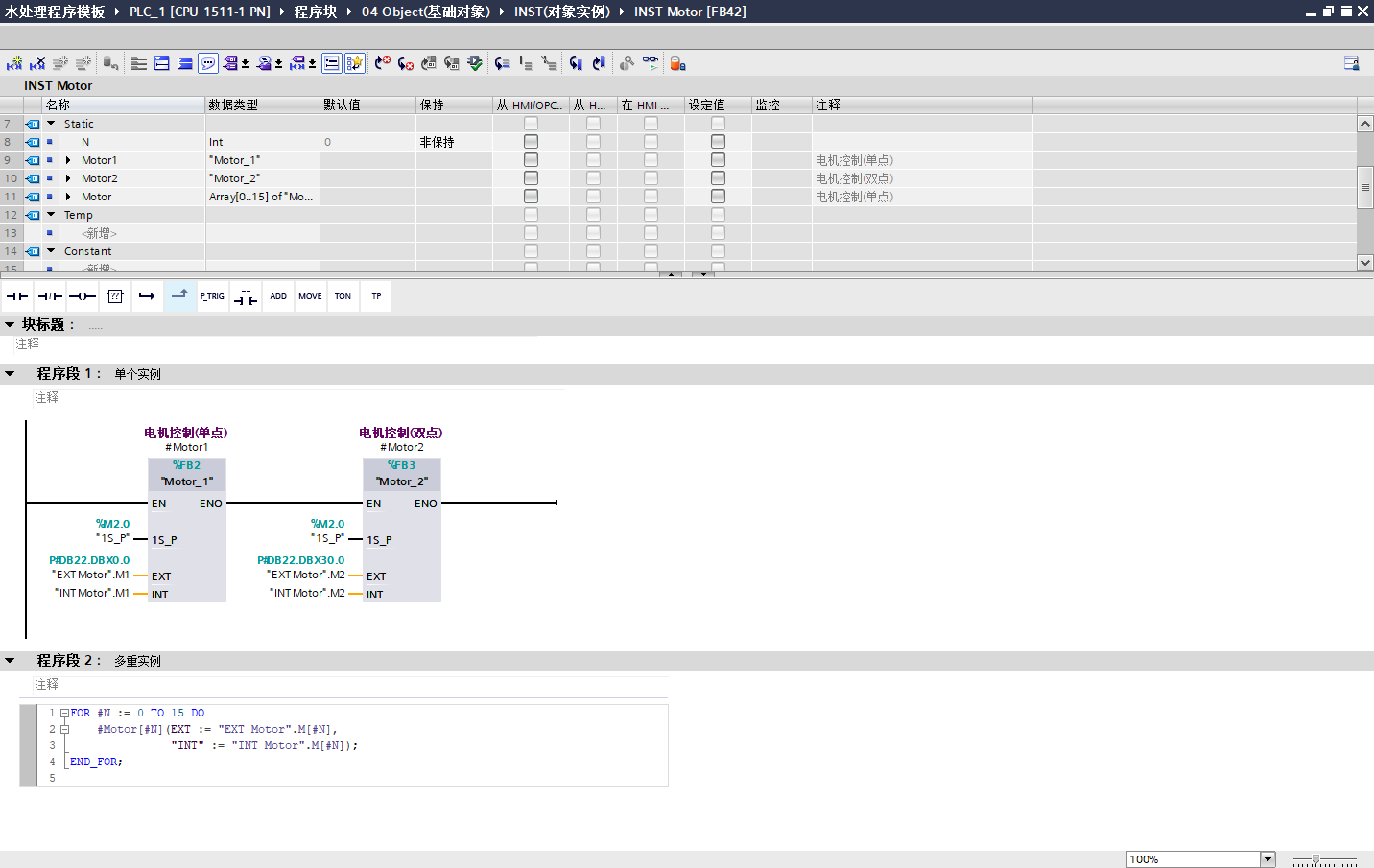Select the normally closed contact tool
Image resolution: width=1374 pixels, height=868 pixels.
(x=49, y=296)
